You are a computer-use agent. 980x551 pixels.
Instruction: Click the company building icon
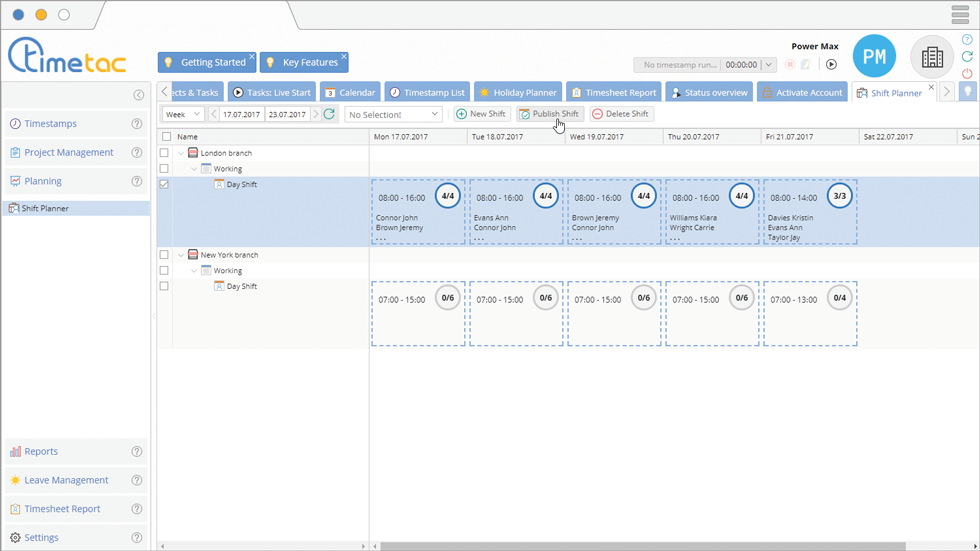point(931,57)
